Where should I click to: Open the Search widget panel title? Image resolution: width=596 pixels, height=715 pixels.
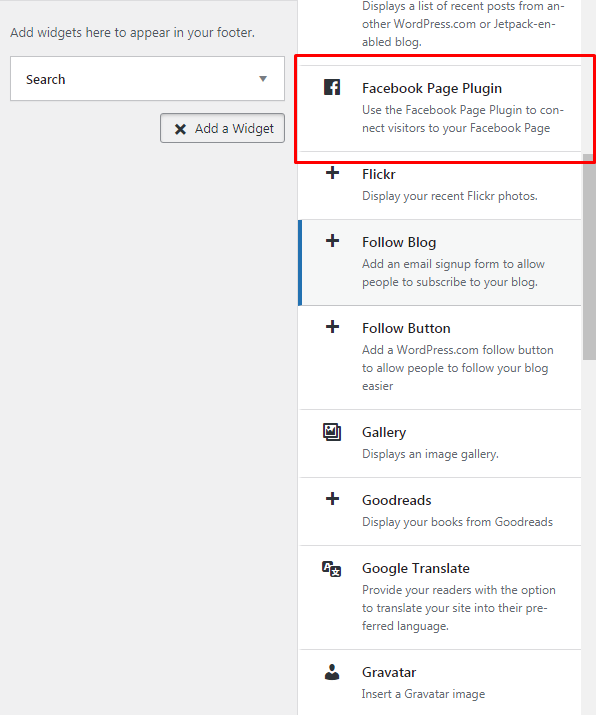click(46, 79)
